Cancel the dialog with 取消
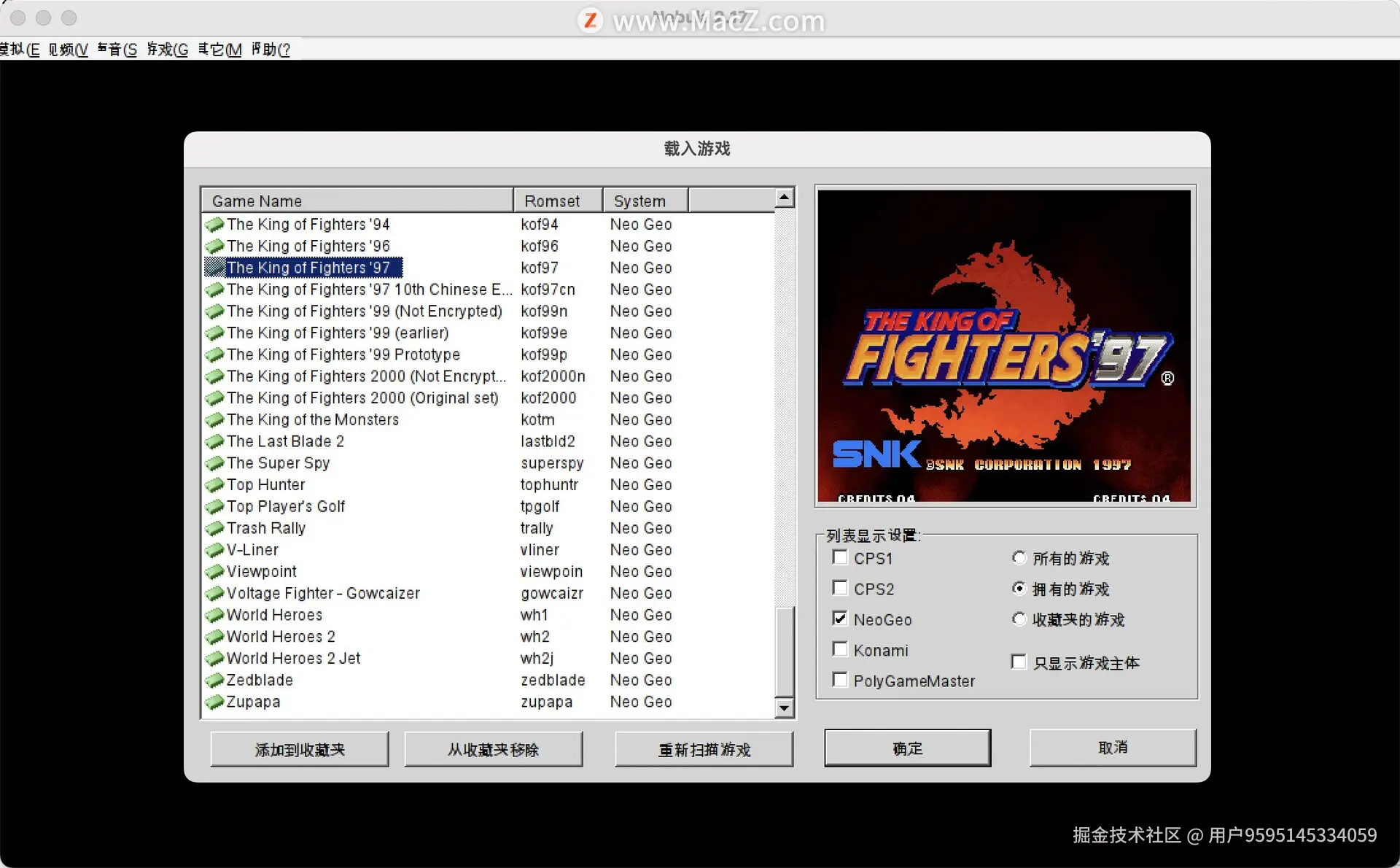Image resolution: width=1400 pixels, height=868 pixels. point(1113,748)
